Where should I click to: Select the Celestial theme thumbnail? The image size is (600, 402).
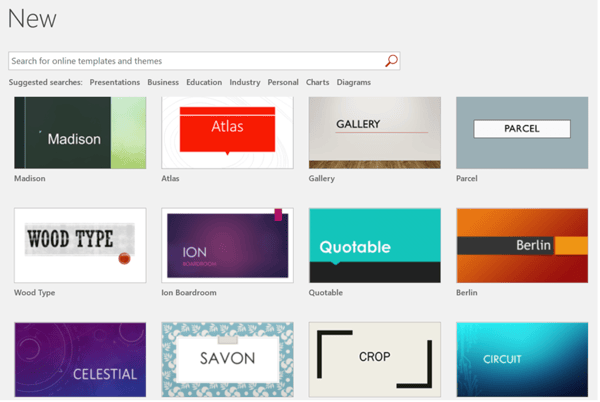[x=80, y=360]
